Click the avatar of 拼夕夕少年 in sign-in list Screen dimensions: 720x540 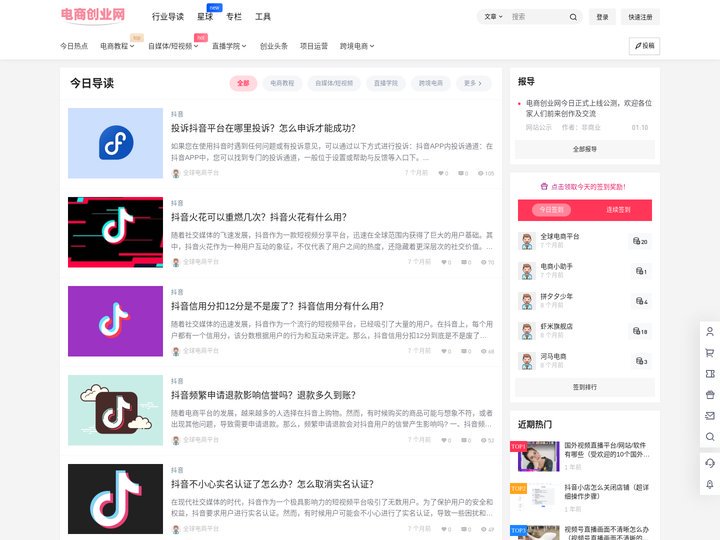[x=527, y=301]
